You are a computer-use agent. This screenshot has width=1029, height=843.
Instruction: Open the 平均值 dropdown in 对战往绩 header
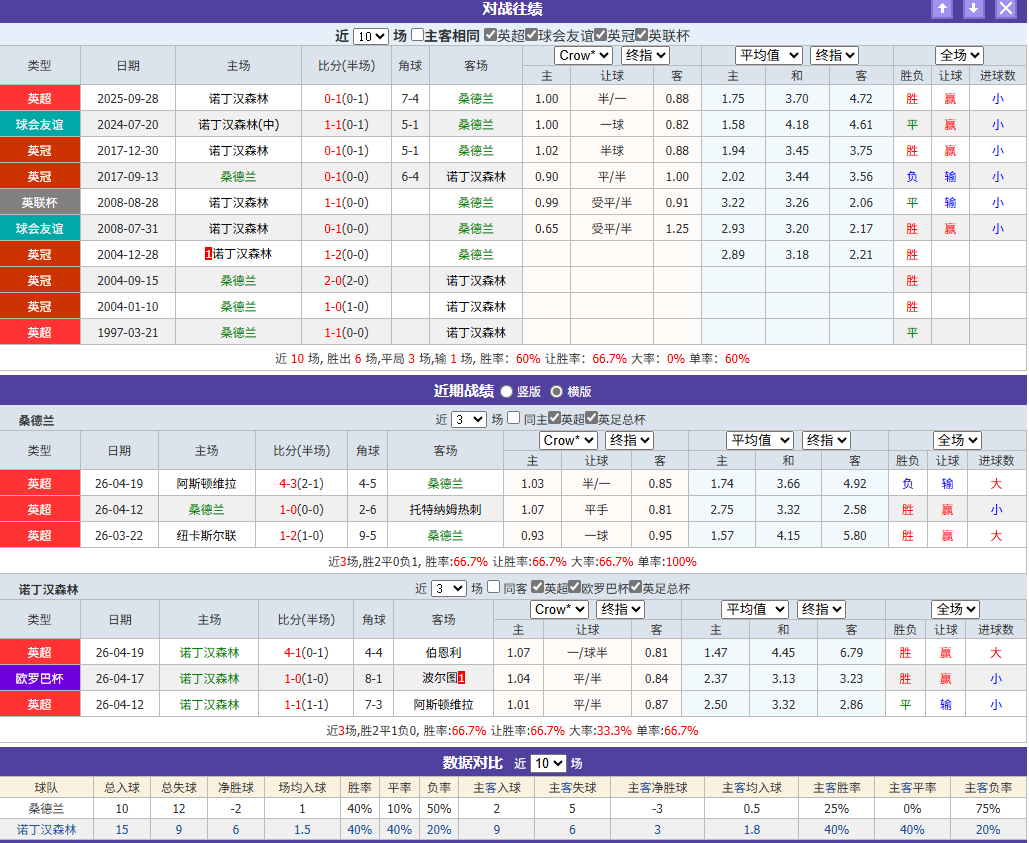768,55
